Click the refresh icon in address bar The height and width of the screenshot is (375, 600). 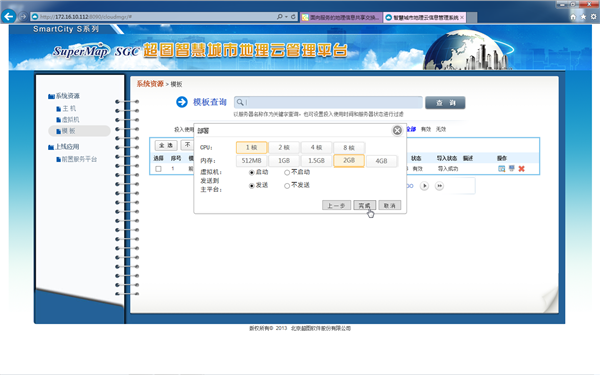[293, 17]
